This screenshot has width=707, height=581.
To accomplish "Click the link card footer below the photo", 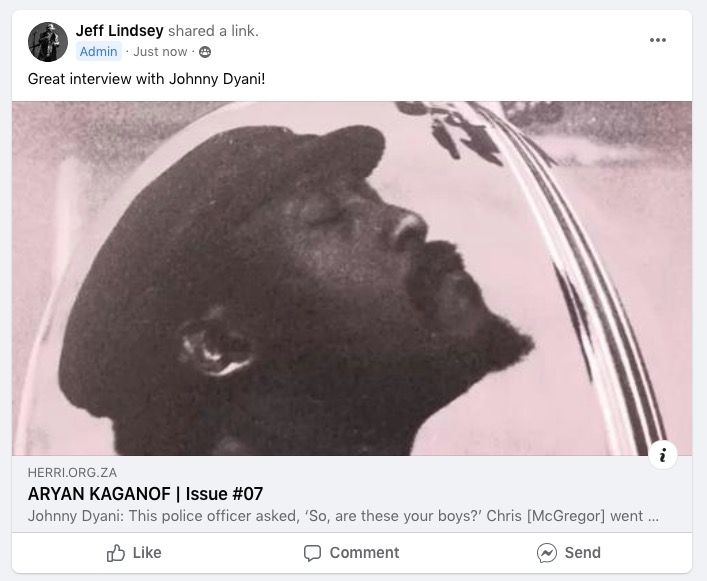I will pyautogui.click(x=352, y=494).
